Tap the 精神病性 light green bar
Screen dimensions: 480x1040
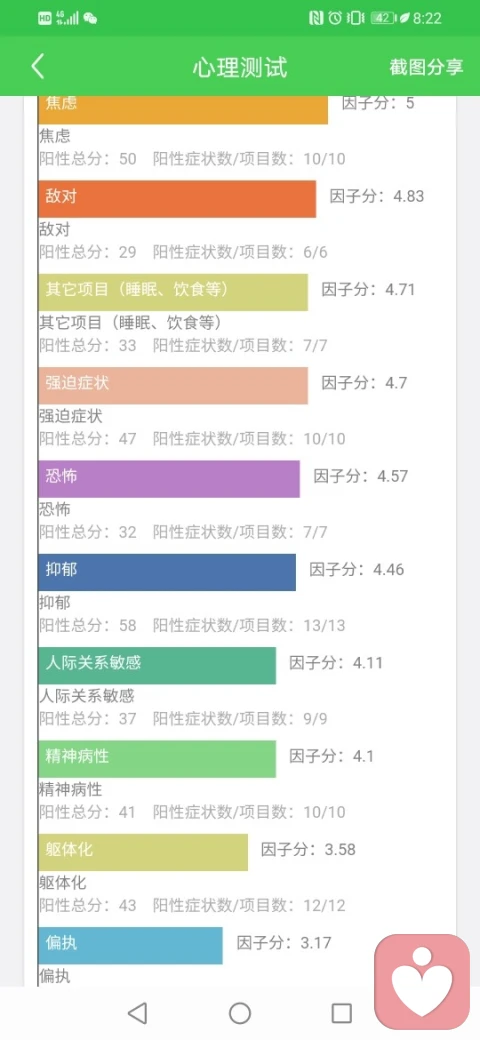tap(157, 759)
